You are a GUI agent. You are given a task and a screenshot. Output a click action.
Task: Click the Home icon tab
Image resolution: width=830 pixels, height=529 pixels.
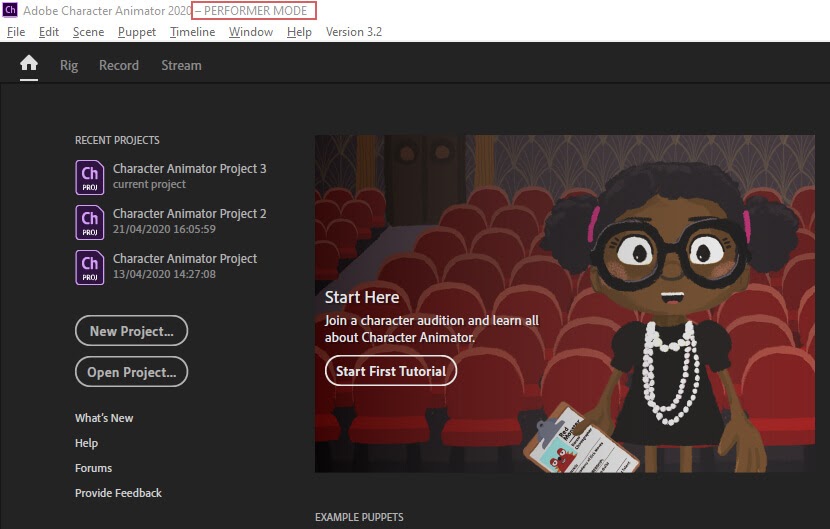[29, 64]
